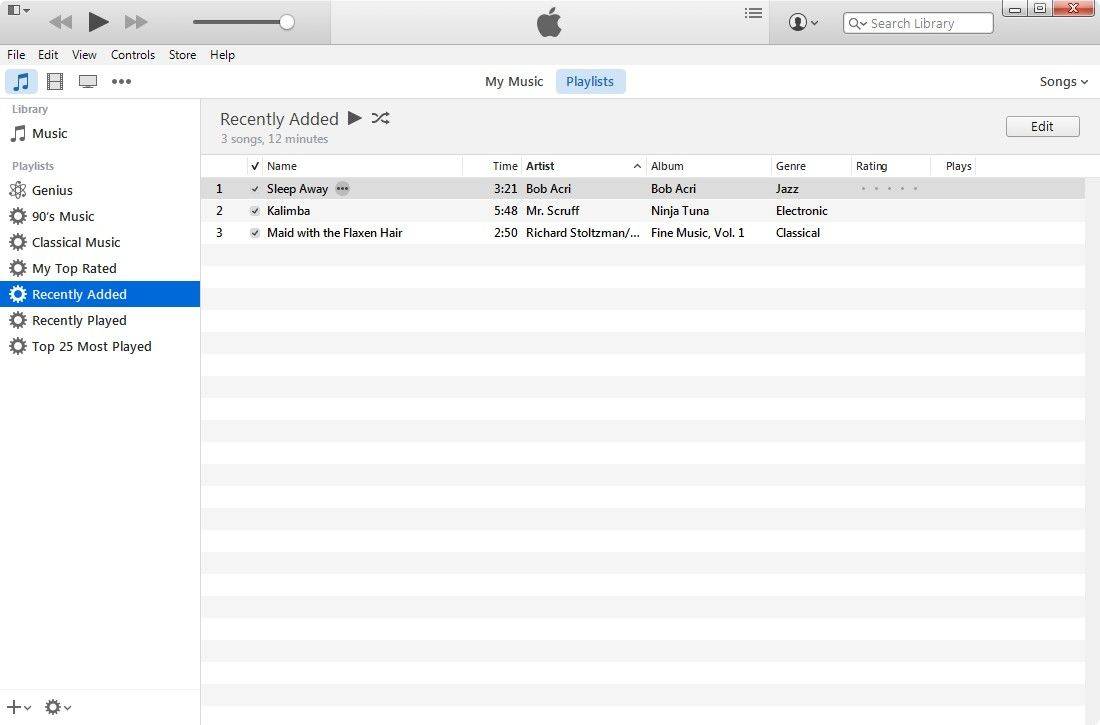
Task: Click the checkmark column header
Action: coord(255,166)
